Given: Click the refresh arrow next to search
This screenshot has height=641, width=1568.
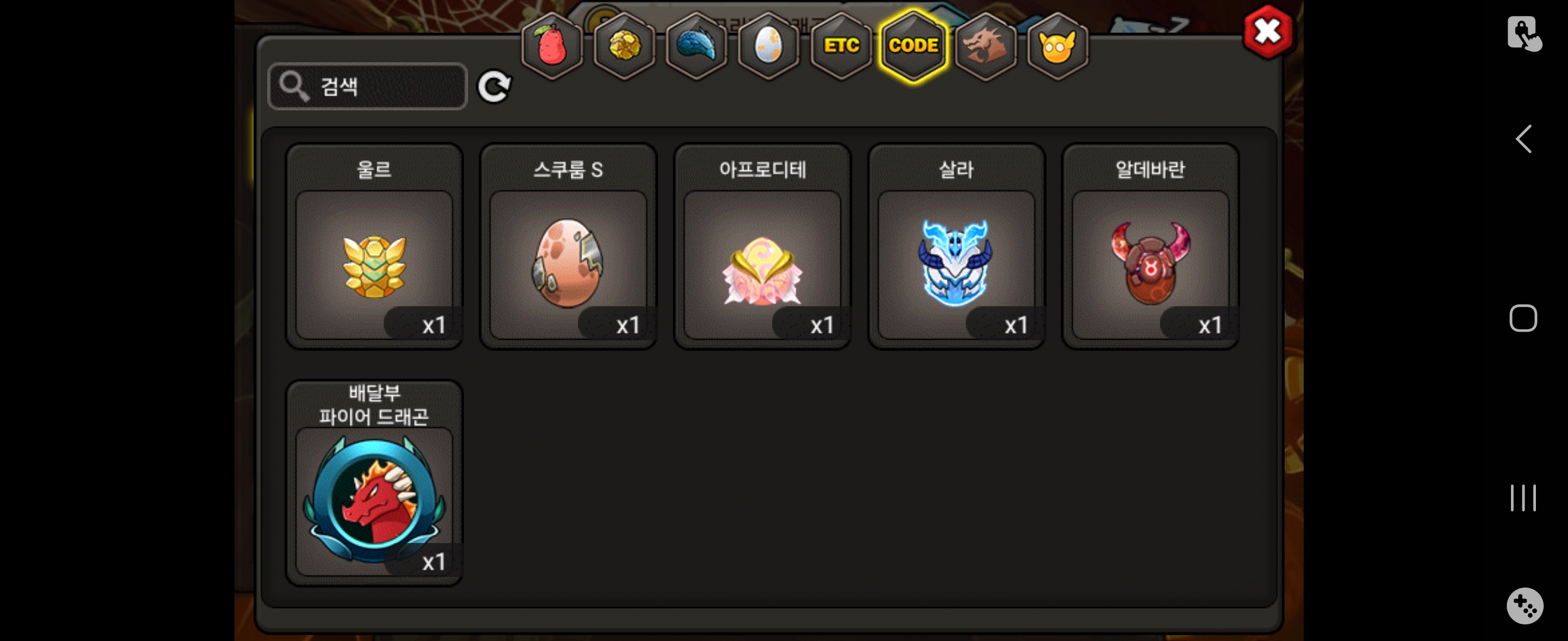Looking at the screenshot, I should (494, 87).
